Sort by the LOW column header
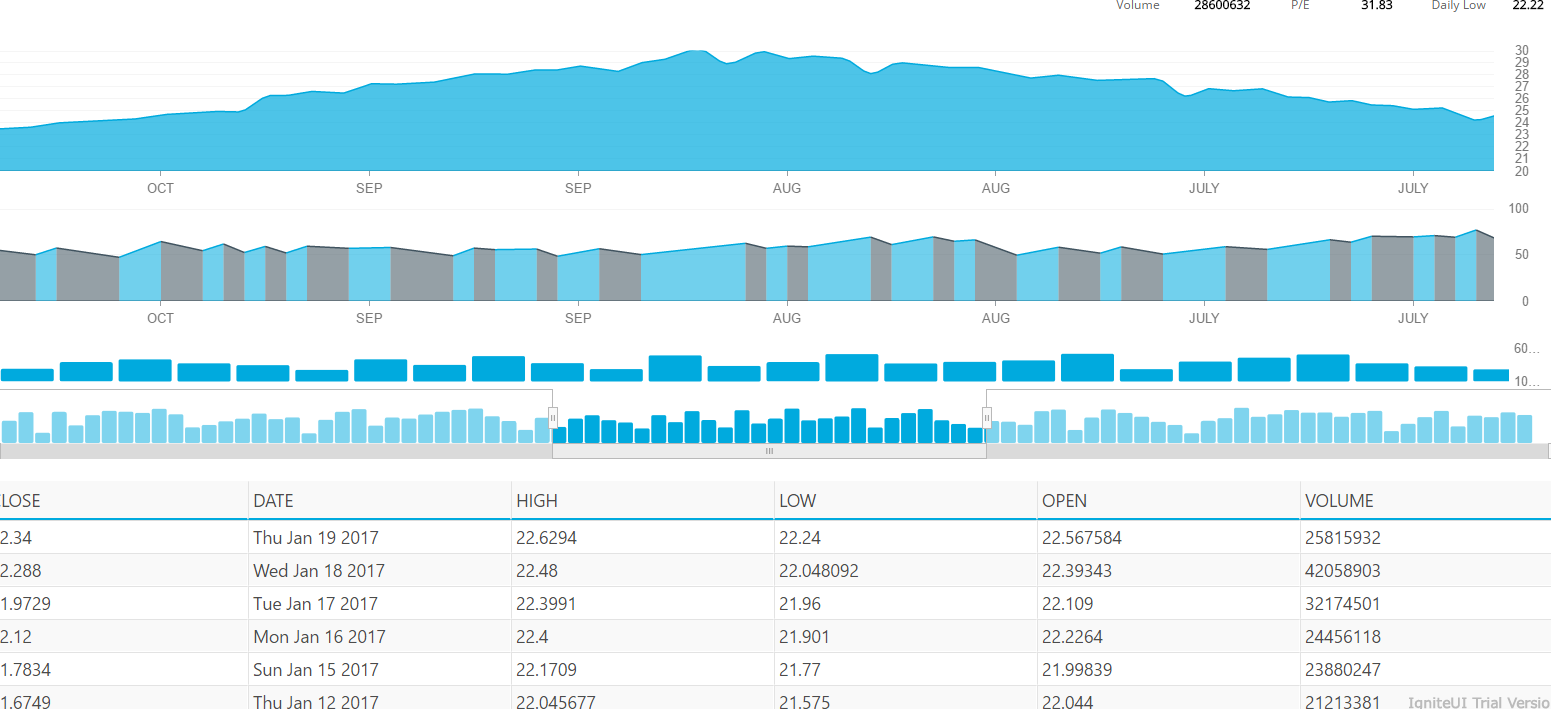This screenshot has height=709, width=1551. tap(797, 501)
